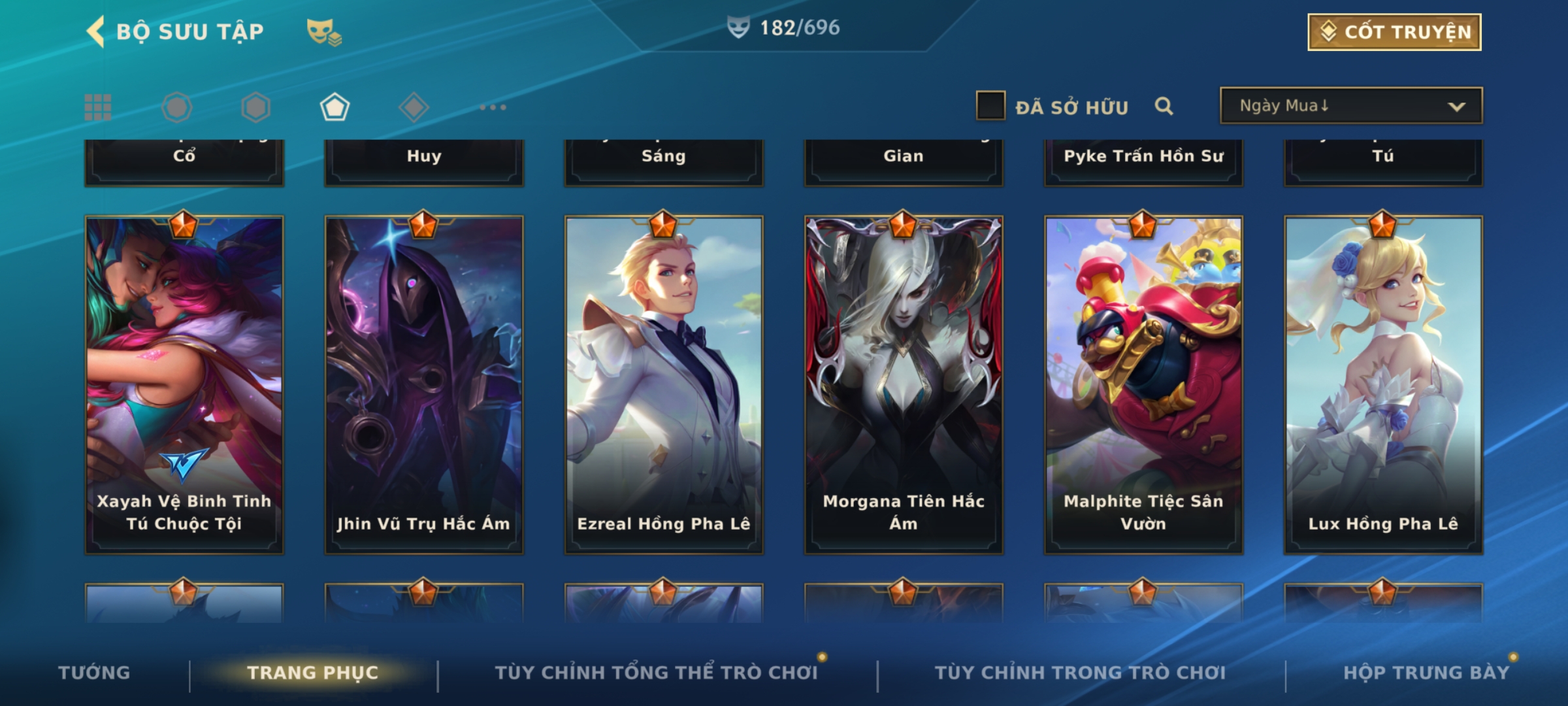Click the Cốt Truyện button
The image size is (1568, 706).
pos(1394,32)
